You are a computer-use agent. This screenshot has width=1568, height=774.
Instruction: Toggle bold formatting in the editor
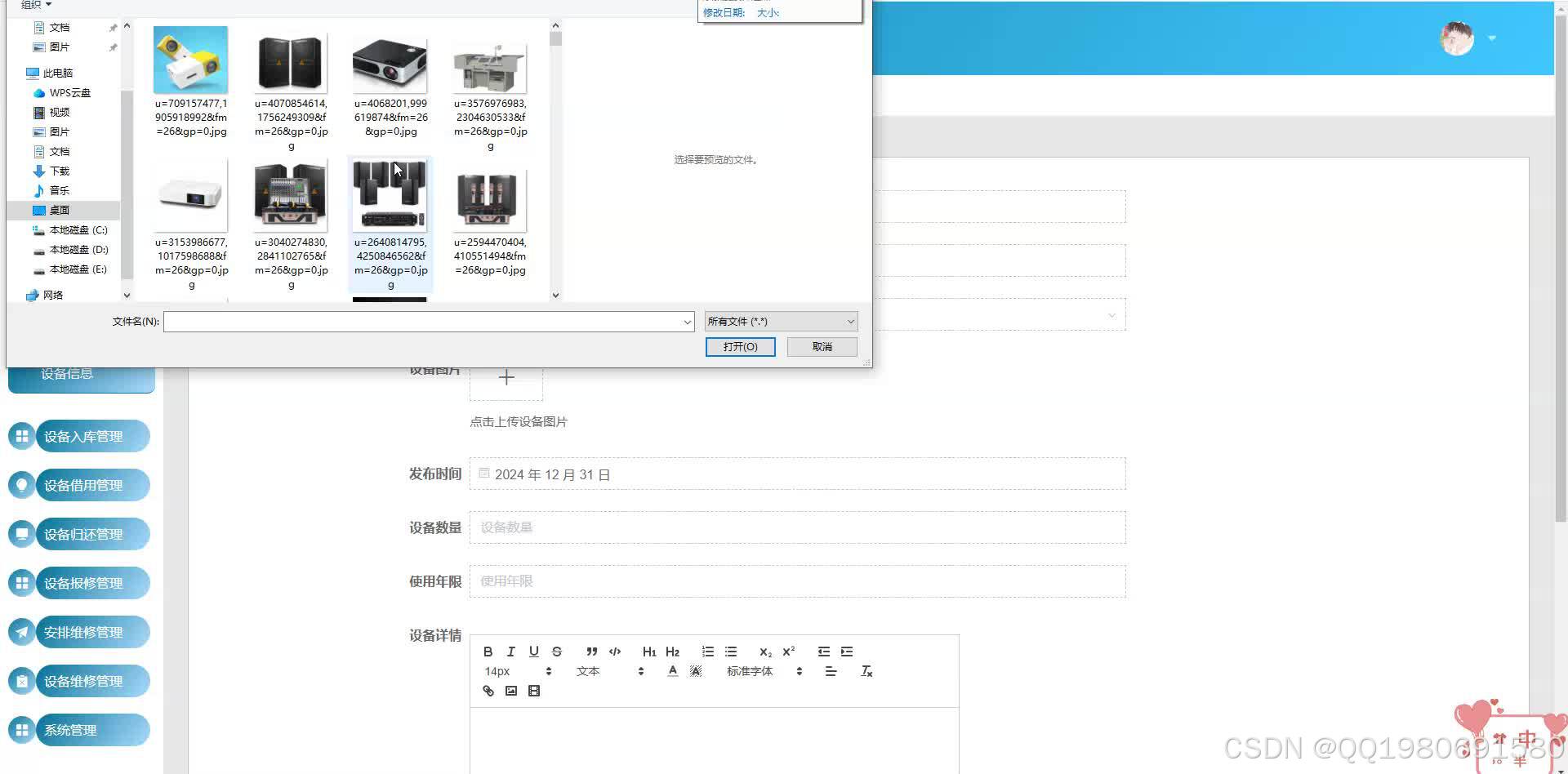[x=488, y=652]
